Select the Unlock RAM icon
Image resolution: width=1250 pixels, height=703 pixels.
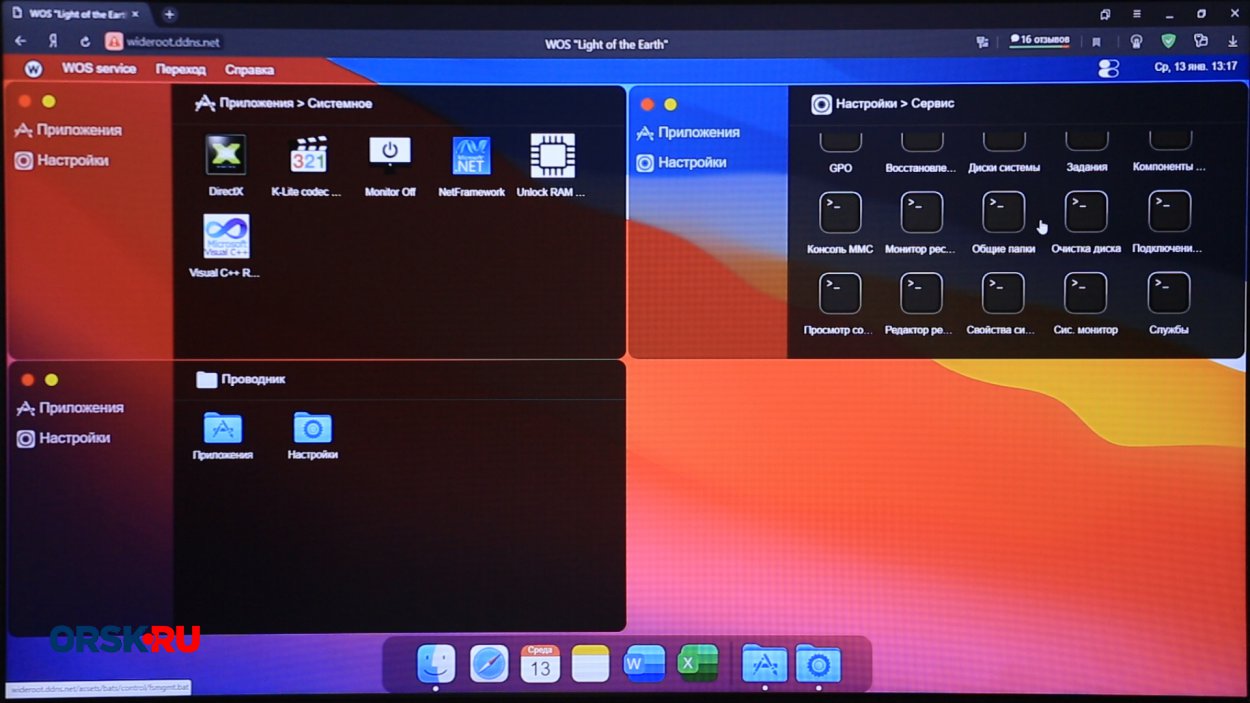[552, 156]
